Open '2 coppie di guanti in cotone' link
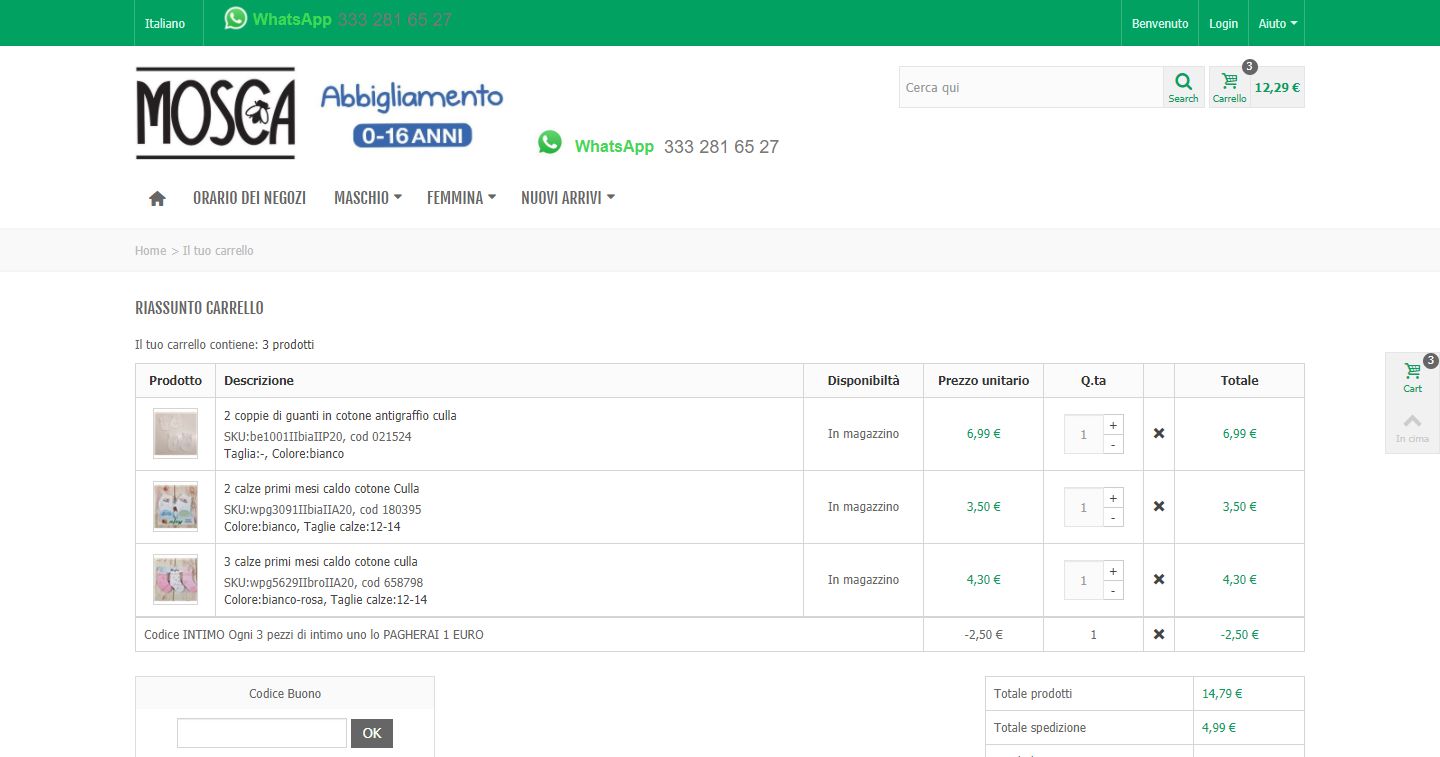 tap(340, 416)
